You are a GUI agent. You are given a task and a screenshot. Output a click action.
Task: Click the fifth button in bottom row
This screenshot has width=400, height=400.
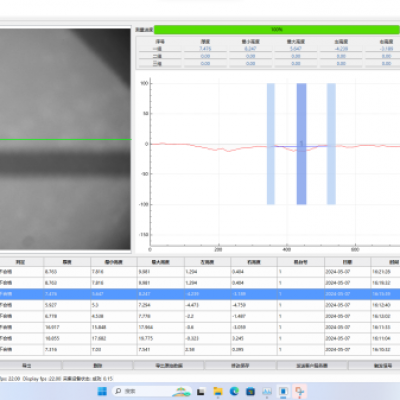click(312, 366)
